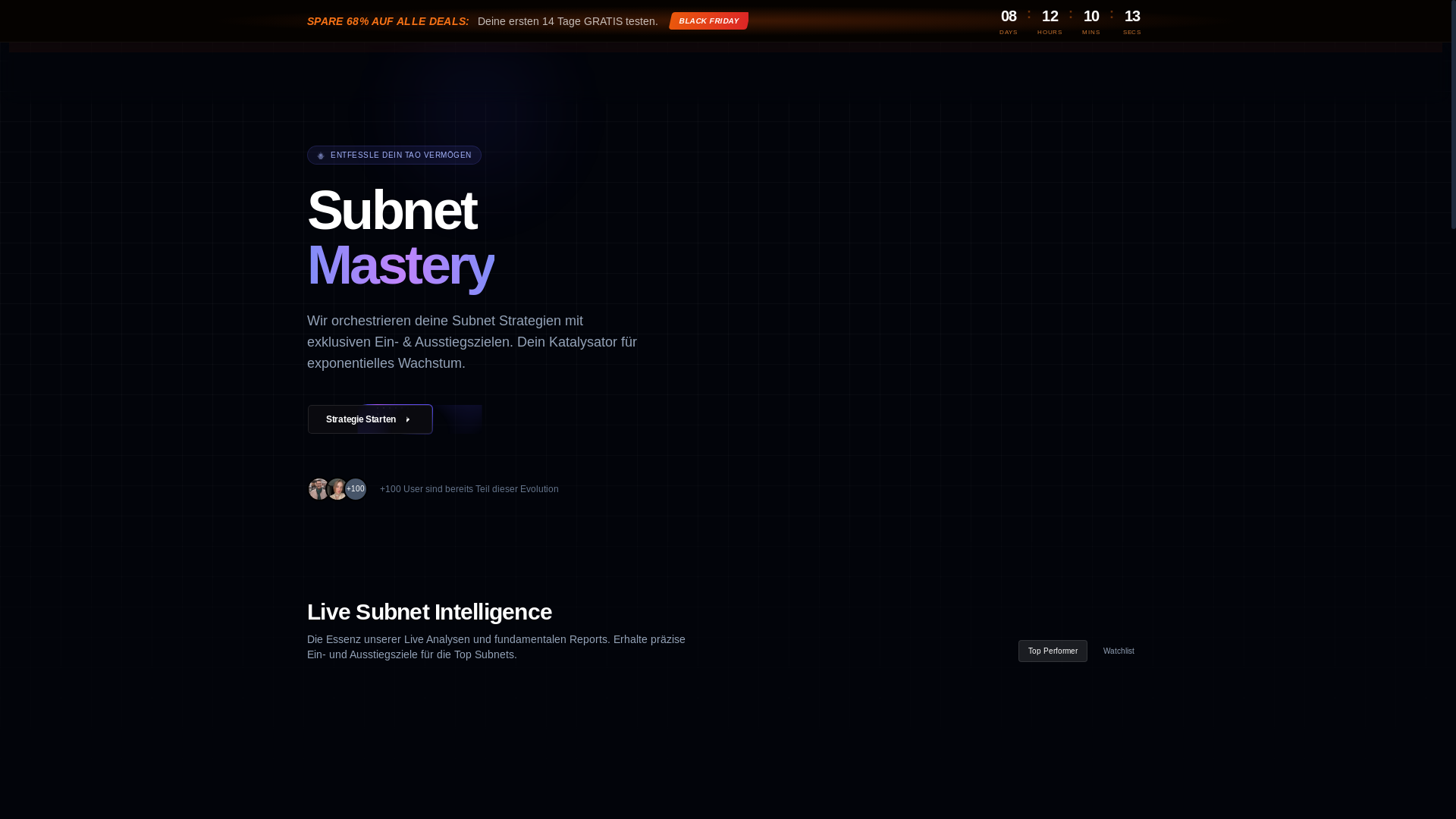
Task: Click the second user avatar
Action: click(337, 489)
